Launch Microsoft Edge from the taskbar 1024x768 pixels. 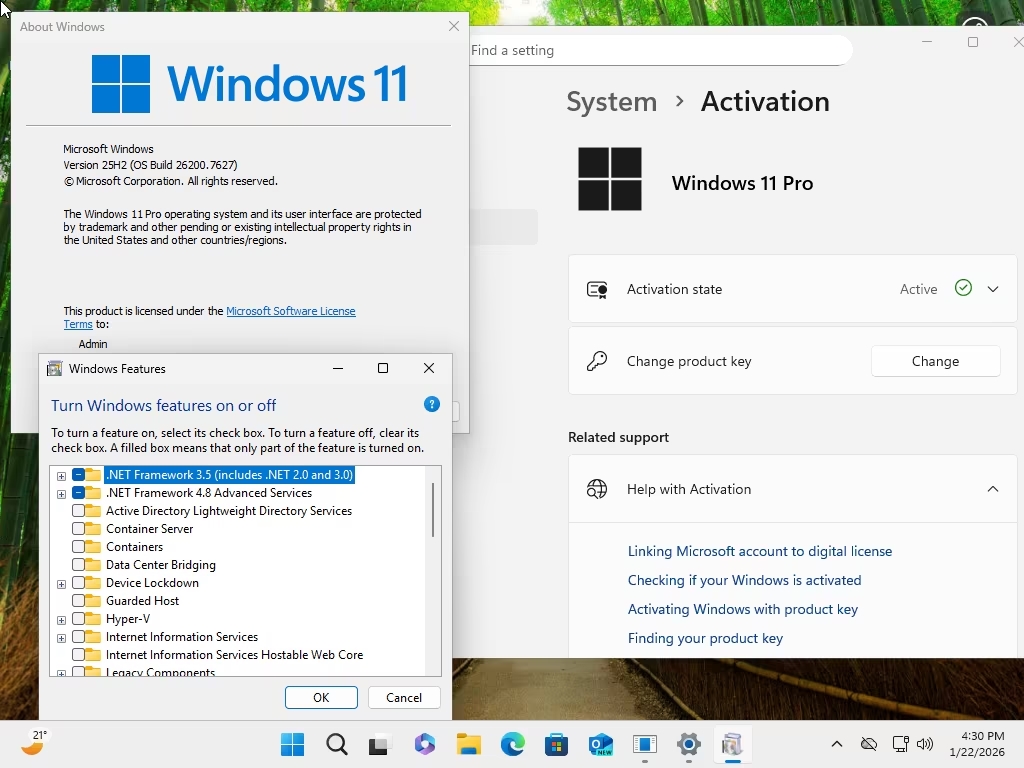click(x=513, y=745)
